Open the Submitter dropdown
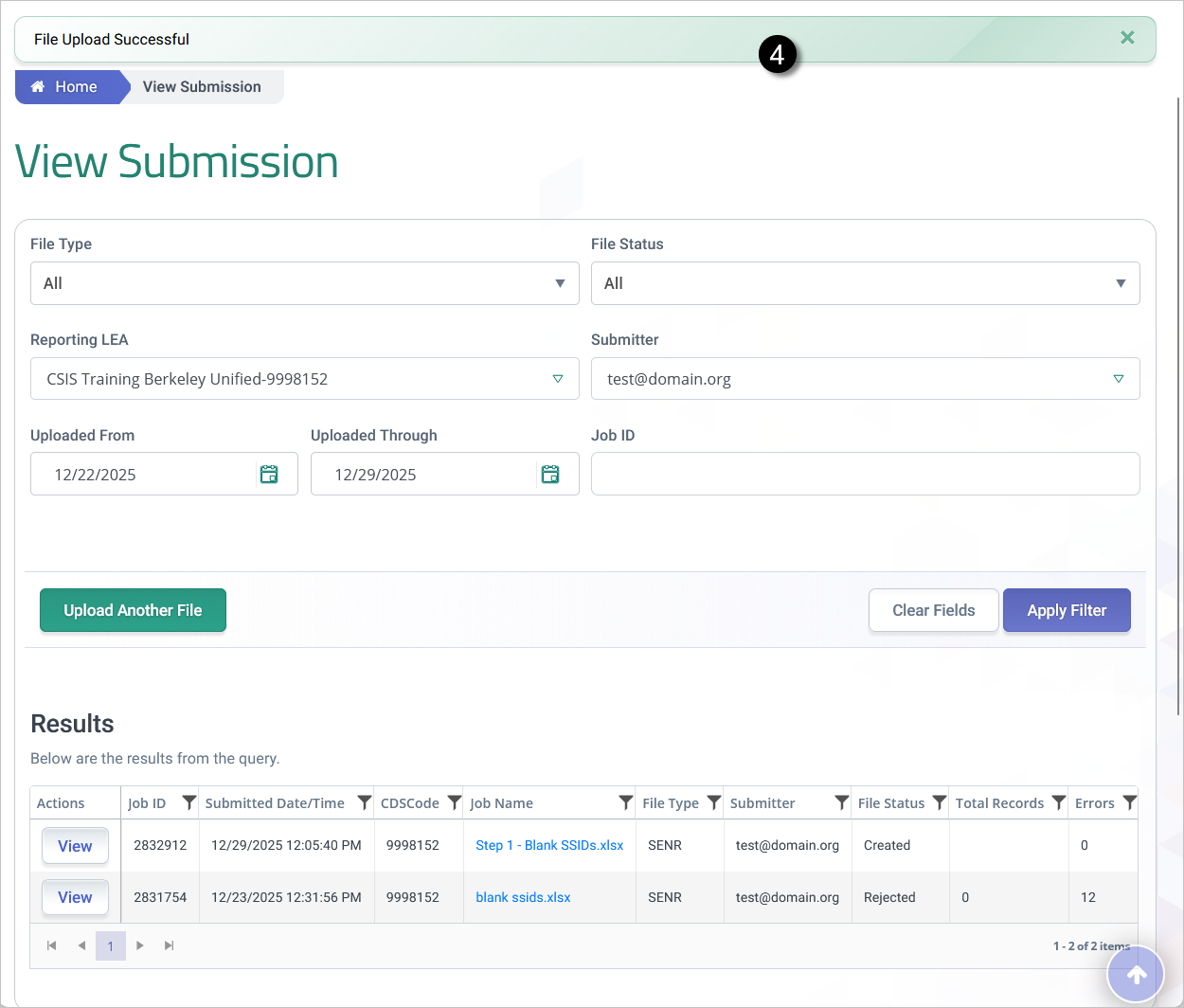 click(x=865, y=379)
